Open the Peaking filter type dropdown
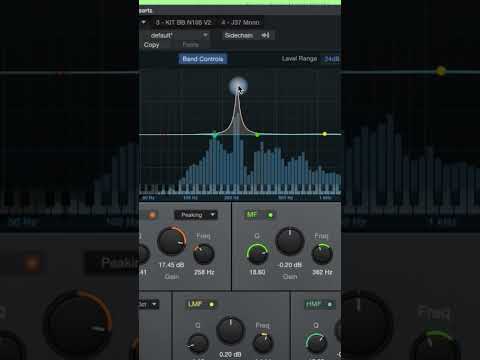 pos(196,215)
